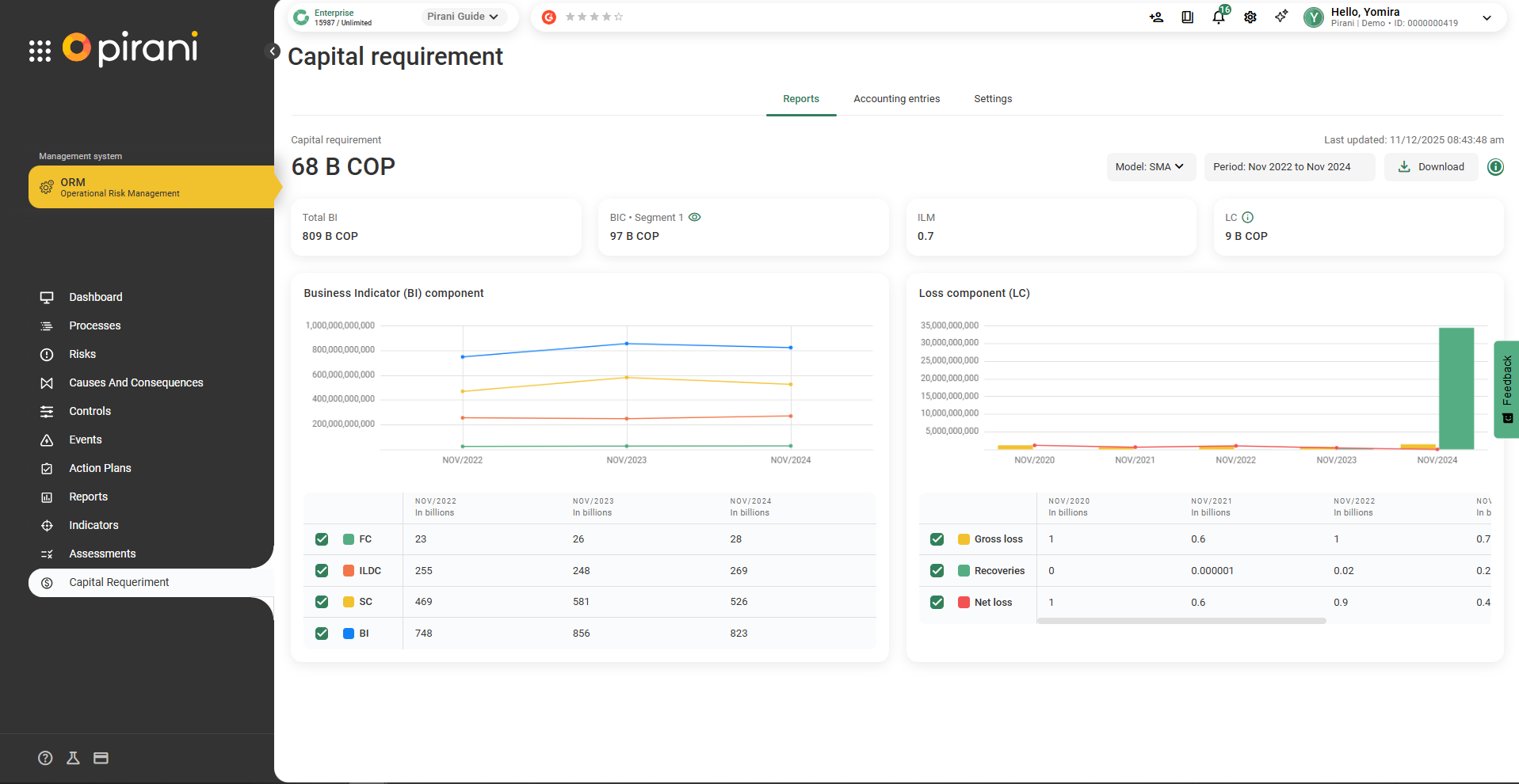
Task: Open the help question mark icon
Action: pos(45,758)
